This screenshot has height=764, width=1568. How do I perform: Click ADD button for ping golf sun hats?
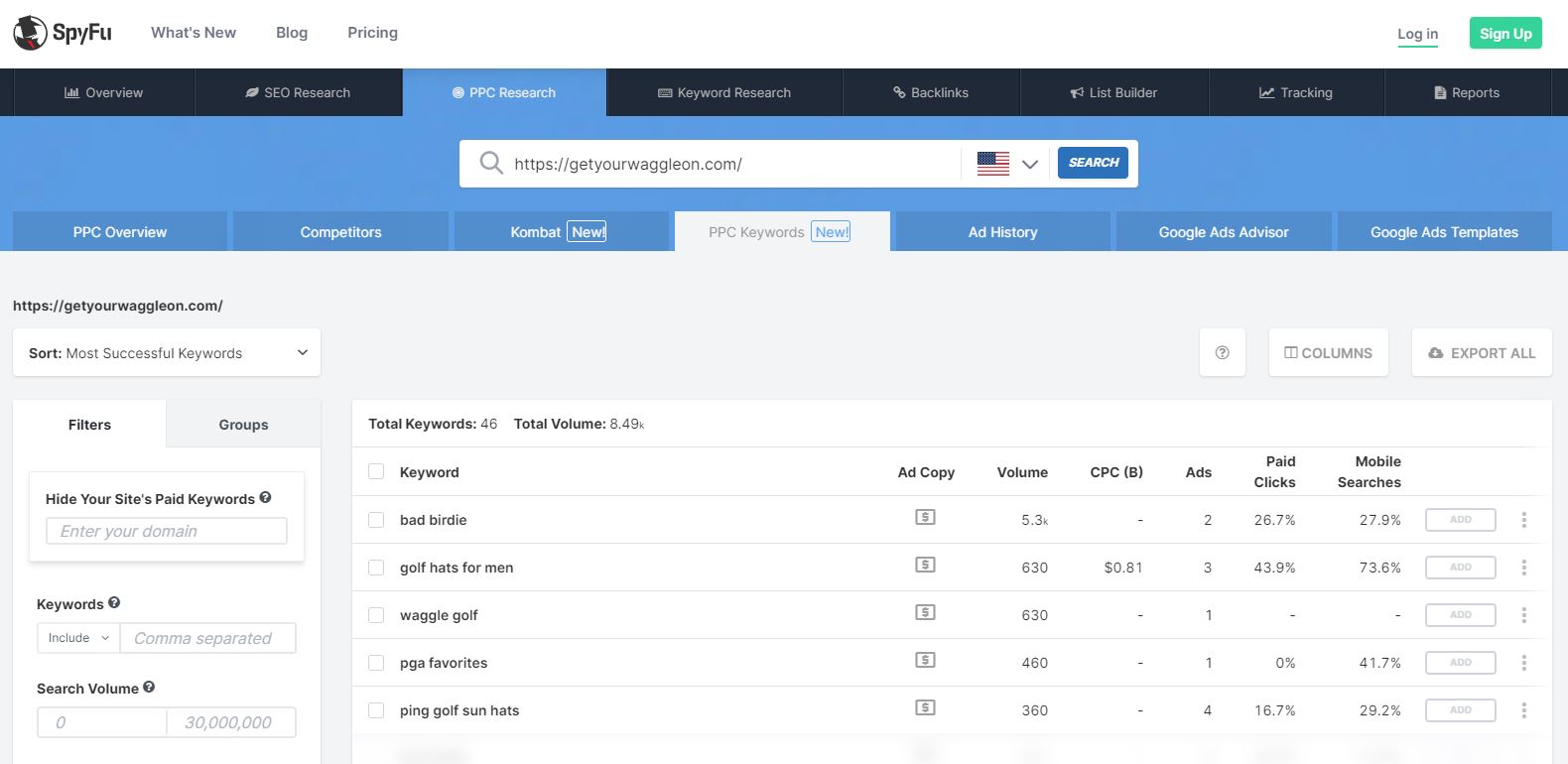(1460, 709)
